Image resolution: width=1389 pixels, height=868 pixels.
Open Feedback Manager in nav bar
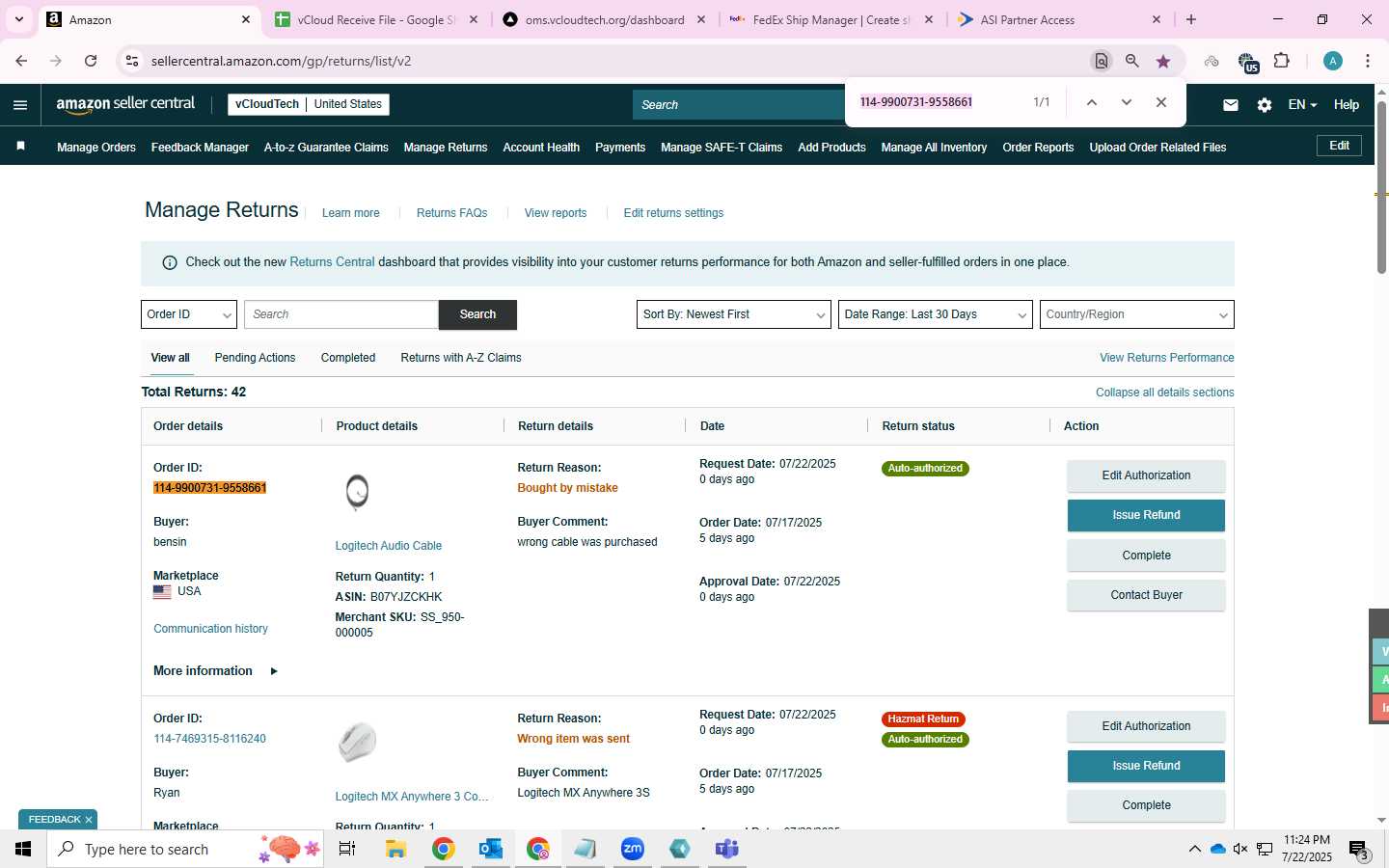200,148
